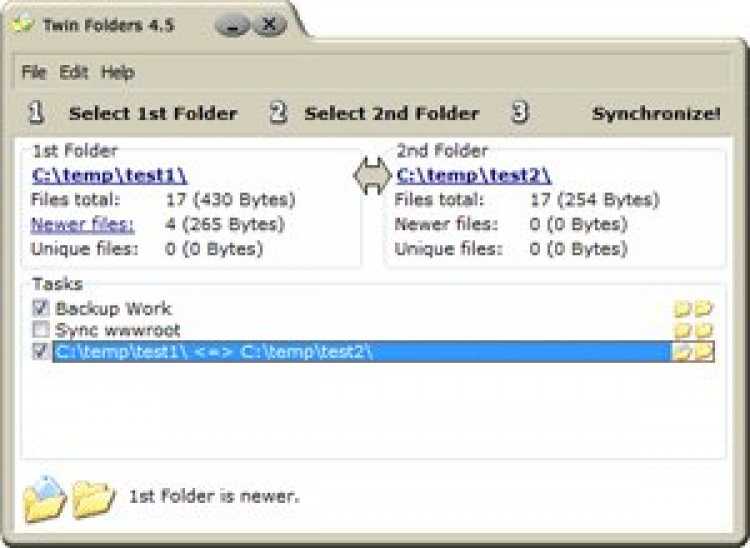Click first folder icon in Sync wwwroot row
The width and height of the screenshot is (750, 548).
point(683,330)
